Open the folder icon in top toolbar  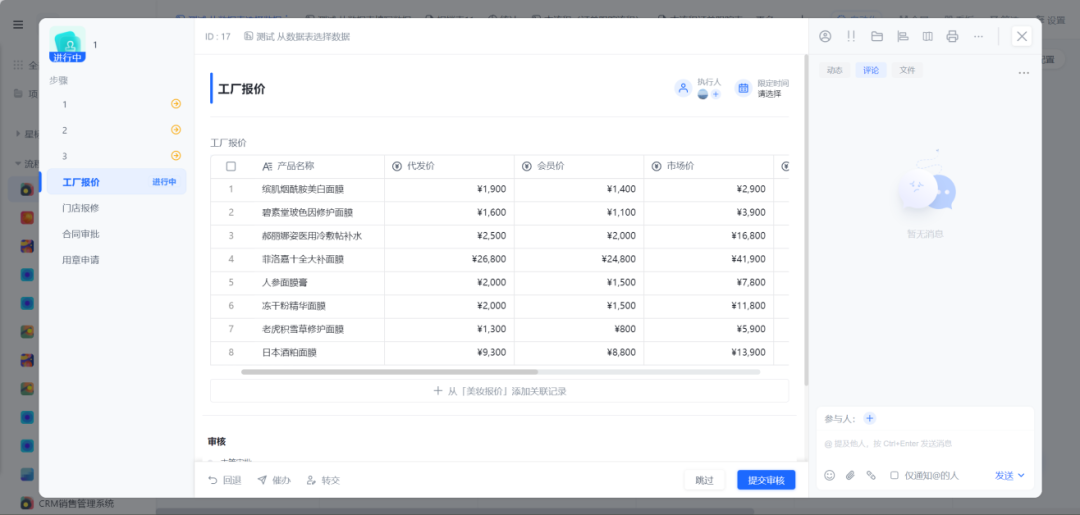[877, 36]
